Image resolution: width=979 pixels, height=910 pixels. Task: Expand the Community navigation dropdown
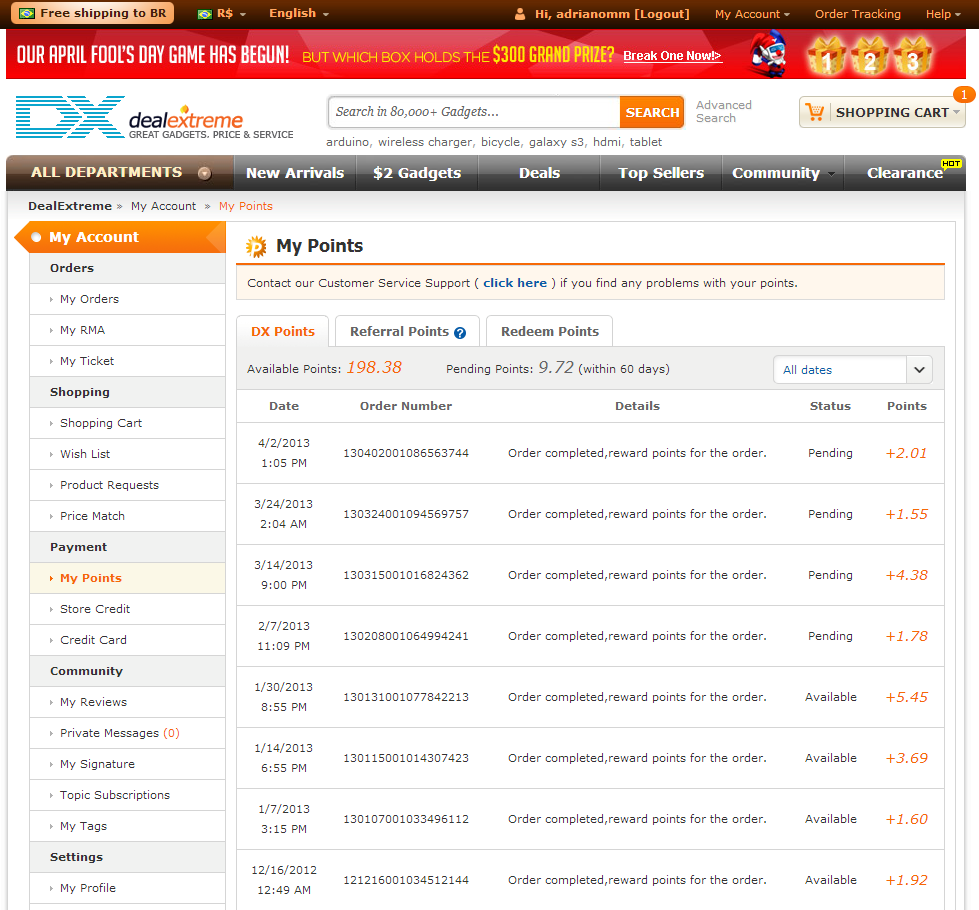[783, 173]
